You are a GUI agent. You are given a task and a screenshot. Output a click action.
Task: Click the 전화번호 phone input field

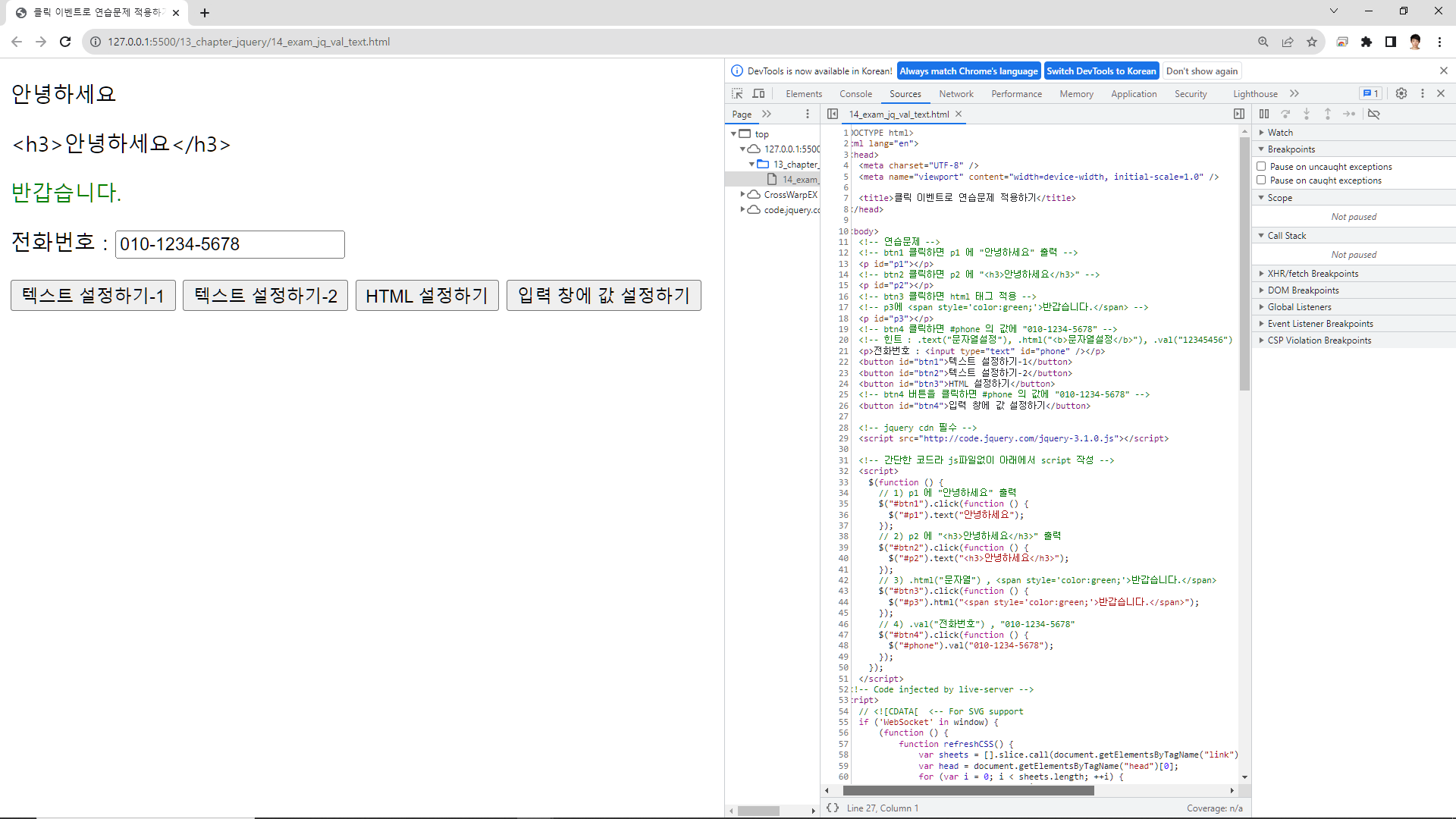point(230,244)
